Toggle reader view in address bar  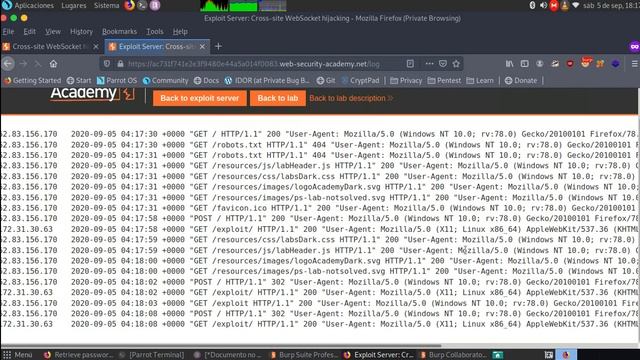point(410,64)
